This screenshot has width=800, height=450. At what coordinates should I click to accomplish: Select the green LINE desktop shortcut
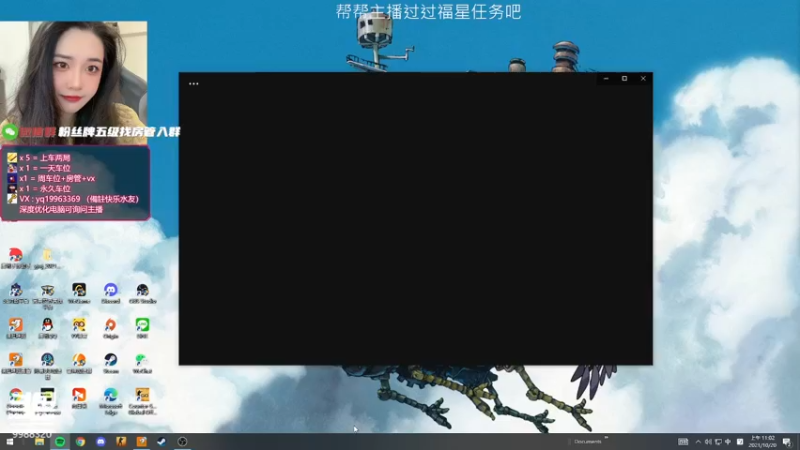click(142, 329)
